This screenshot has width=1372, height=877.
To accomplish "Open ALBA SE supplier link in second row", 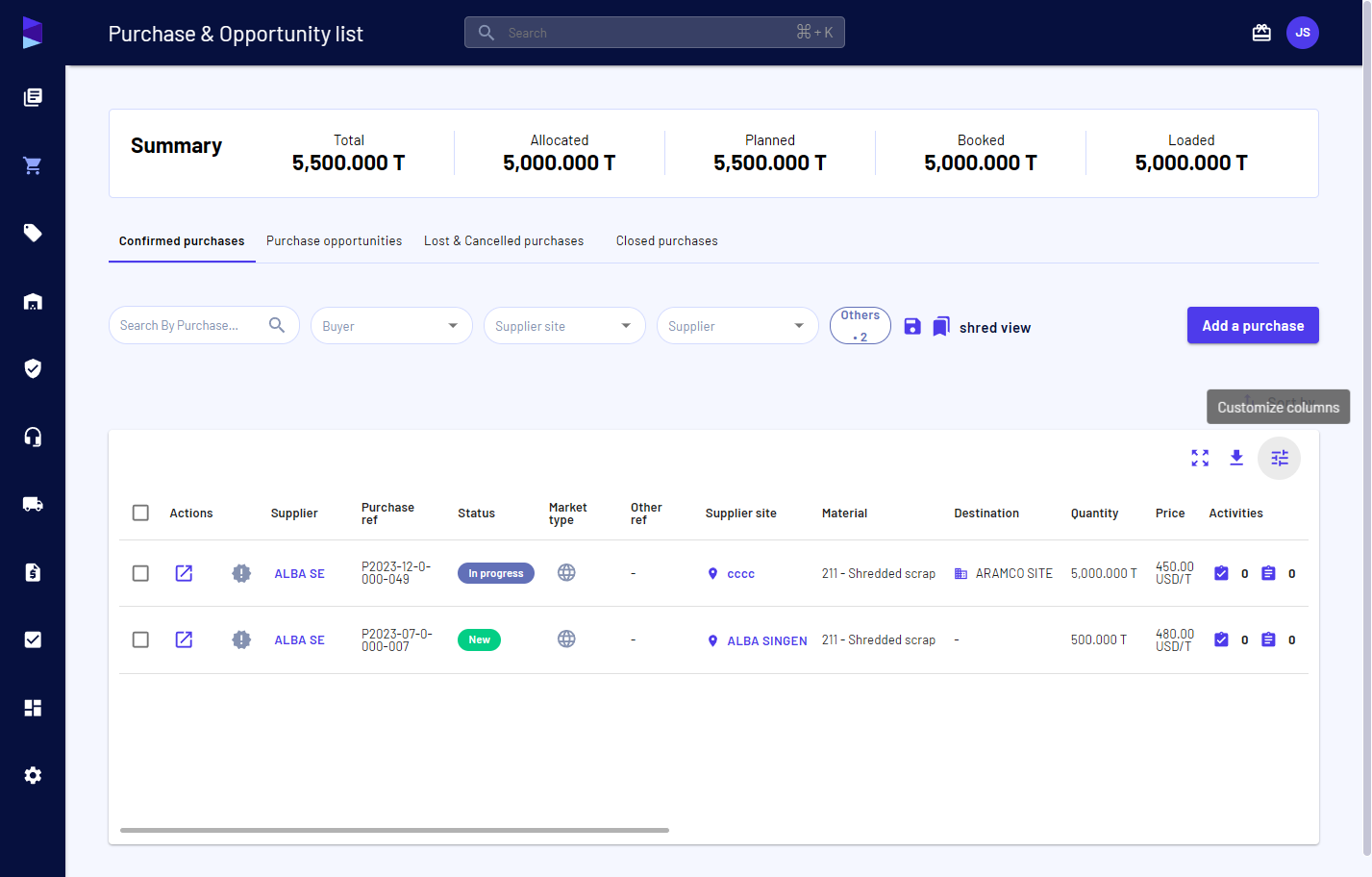I will tap(300, 640).
